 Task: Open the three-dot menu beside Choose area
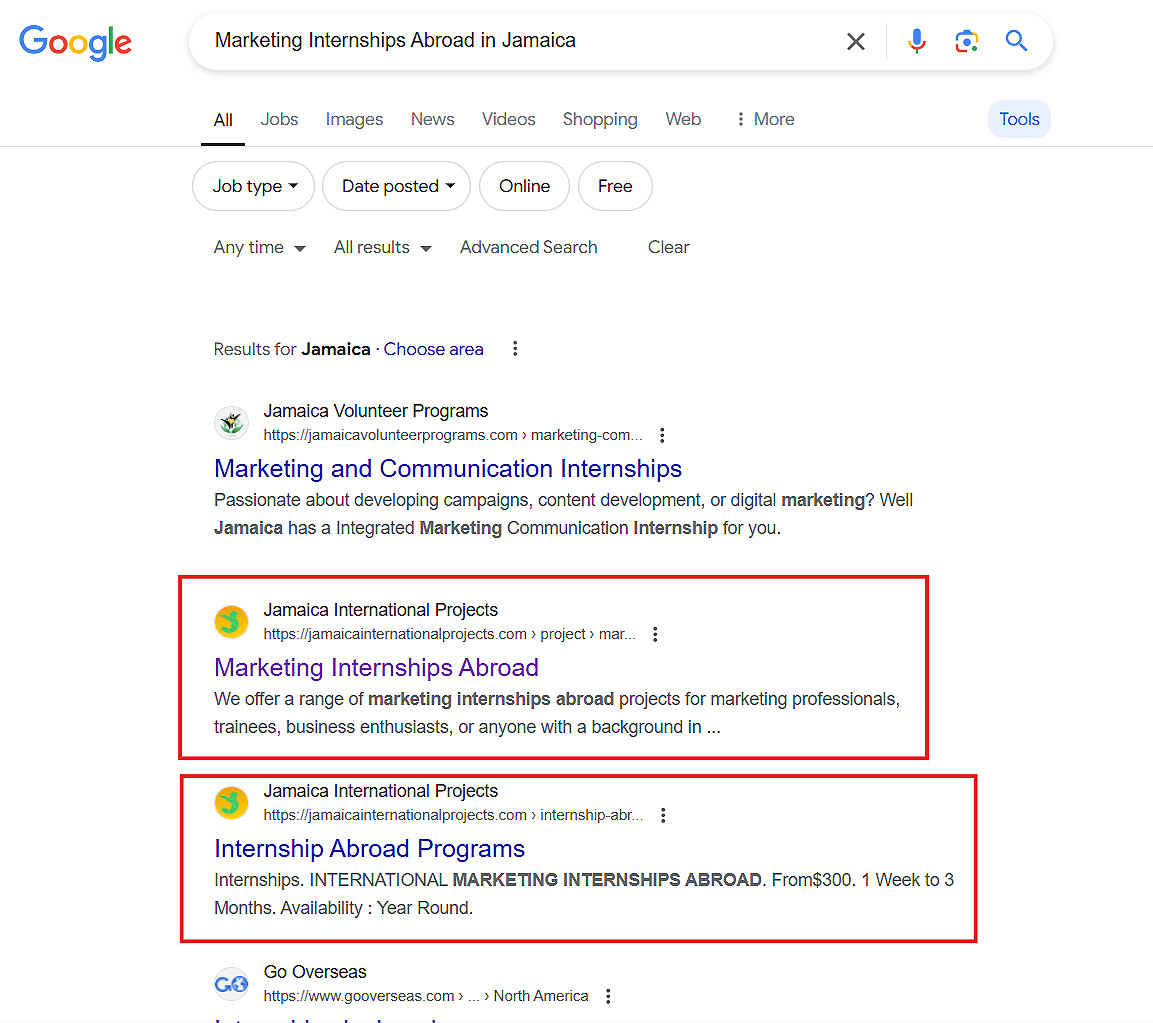pos(515,349)
